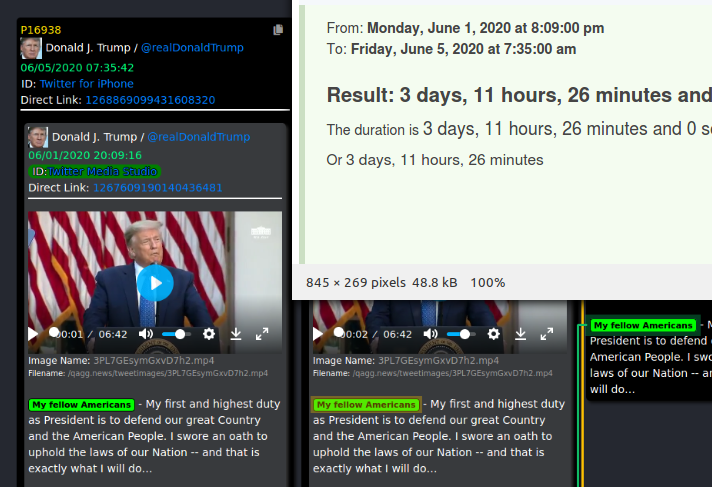
Task: Mute the right video using the speaker icon
Action: 431,334
